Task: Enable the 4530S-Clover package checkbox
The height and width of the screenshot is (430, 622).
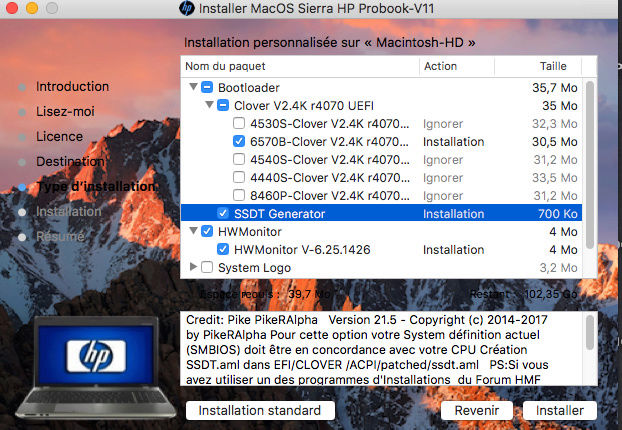Action: 239,123
